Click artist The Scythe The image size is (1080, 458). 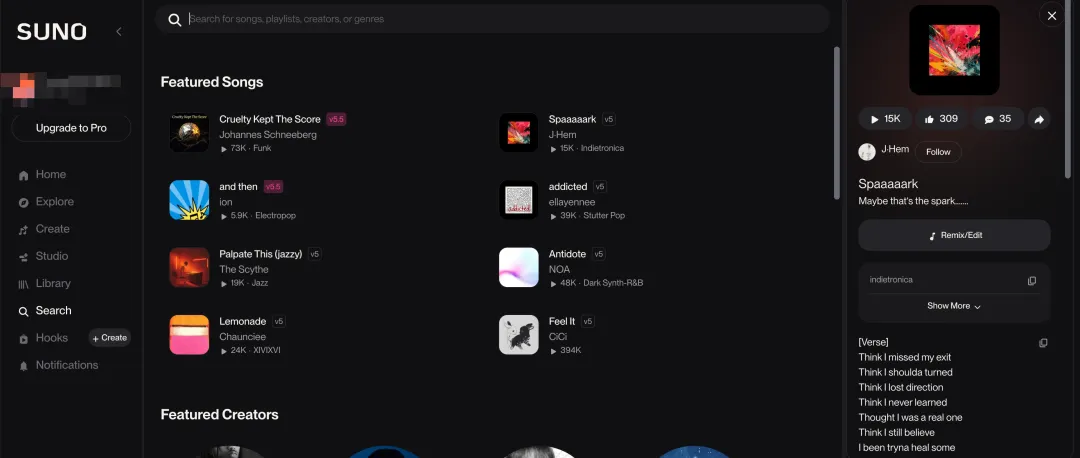click(244, 269)
